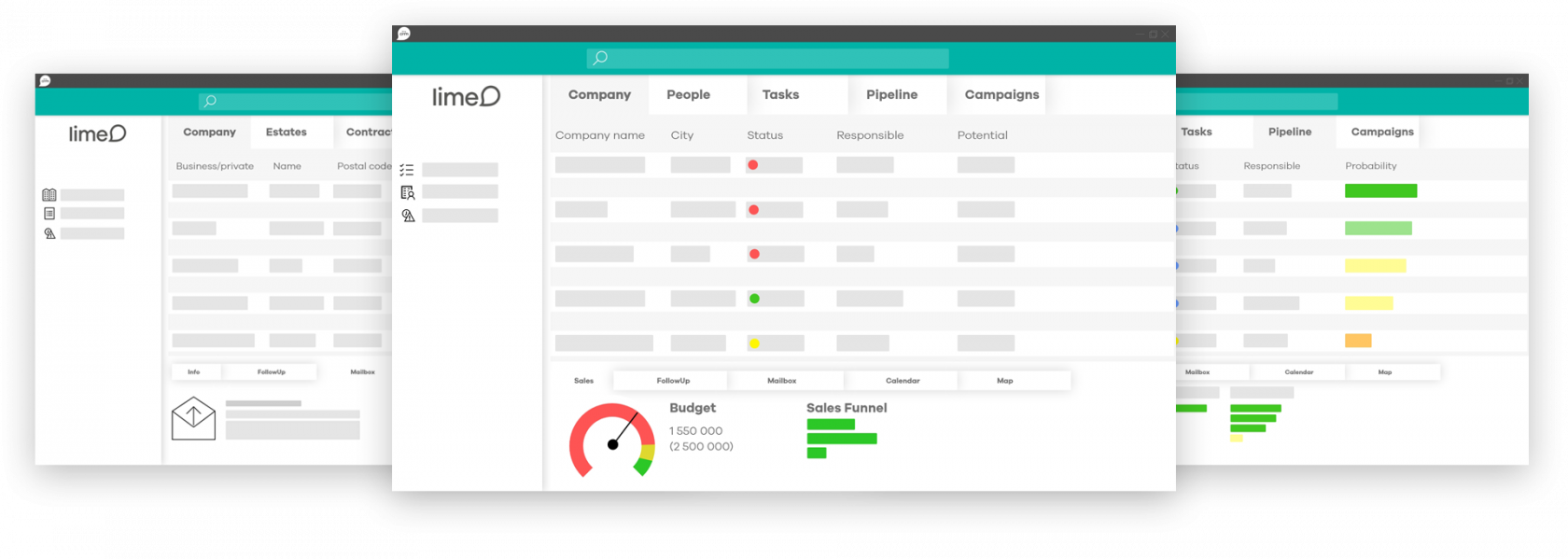Click the Probability column header

click(x=1370, y=166)
